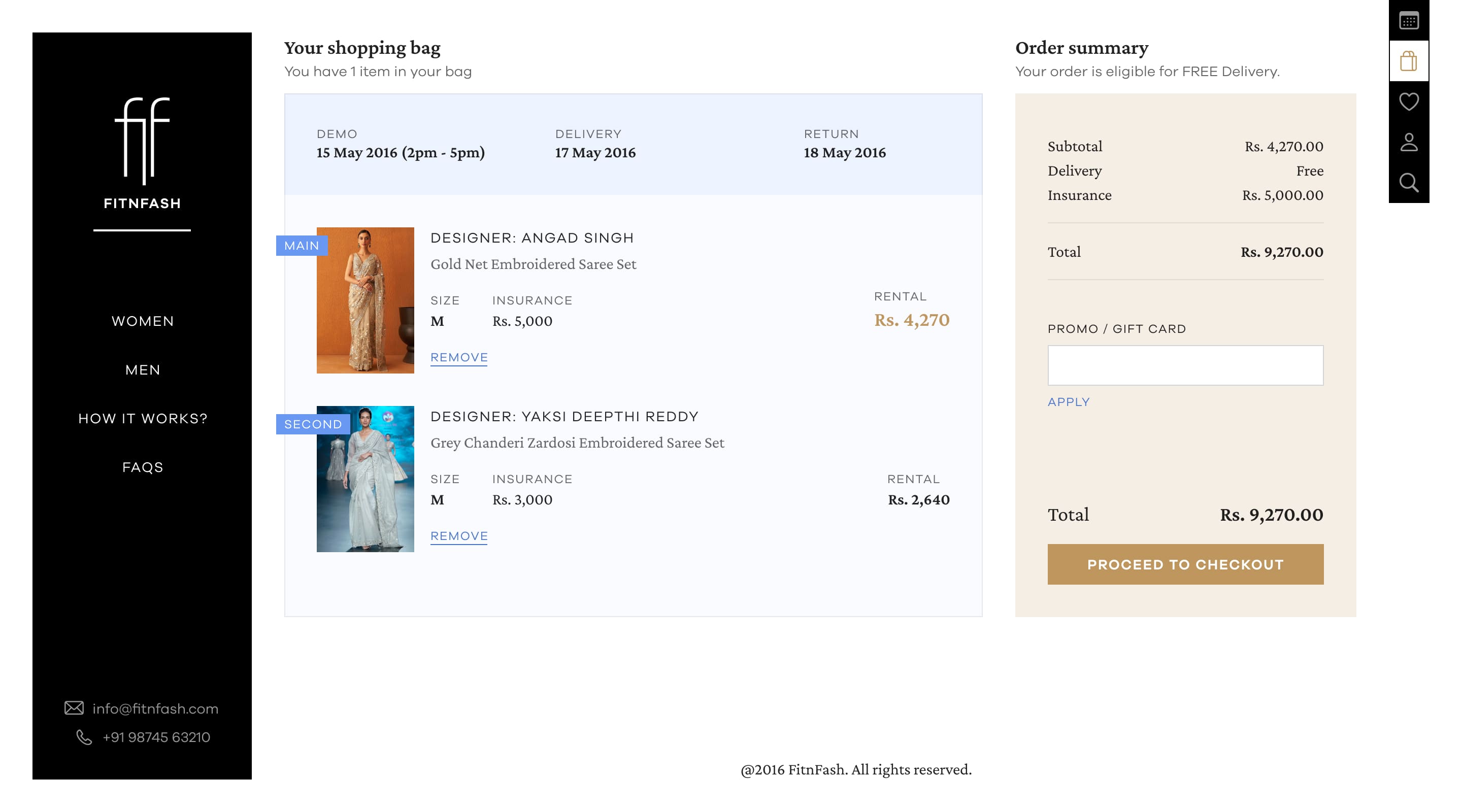Open the calendar icon in sidebar
The height and width of the screenshot is (812, 1462).
pos(1408,21)
